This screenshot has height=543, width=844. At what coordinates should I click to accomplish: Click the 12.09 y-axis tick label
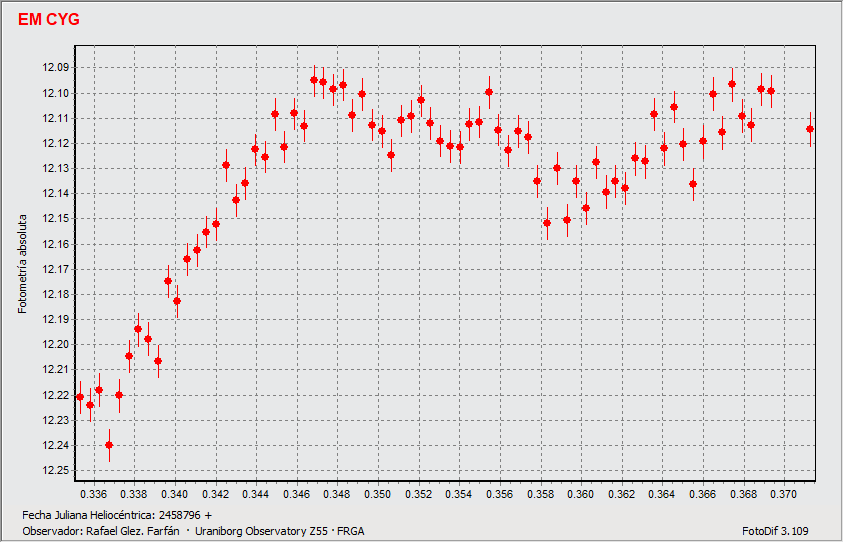point(55,68)
